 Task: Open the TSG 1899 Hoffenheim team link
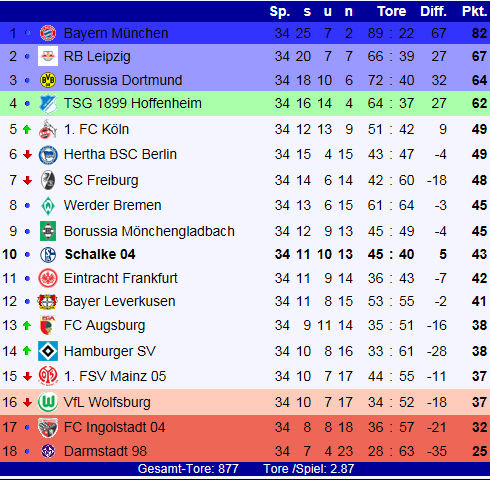[x=133, y=103]
